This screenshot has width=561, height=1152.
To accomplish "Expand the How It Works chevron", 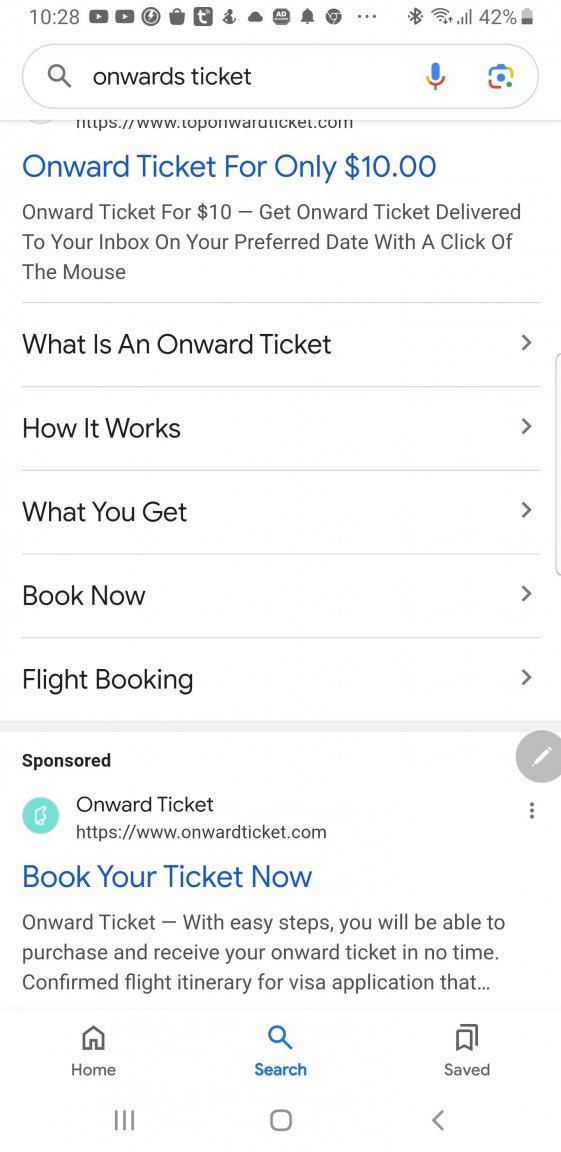I will [526, 426].
